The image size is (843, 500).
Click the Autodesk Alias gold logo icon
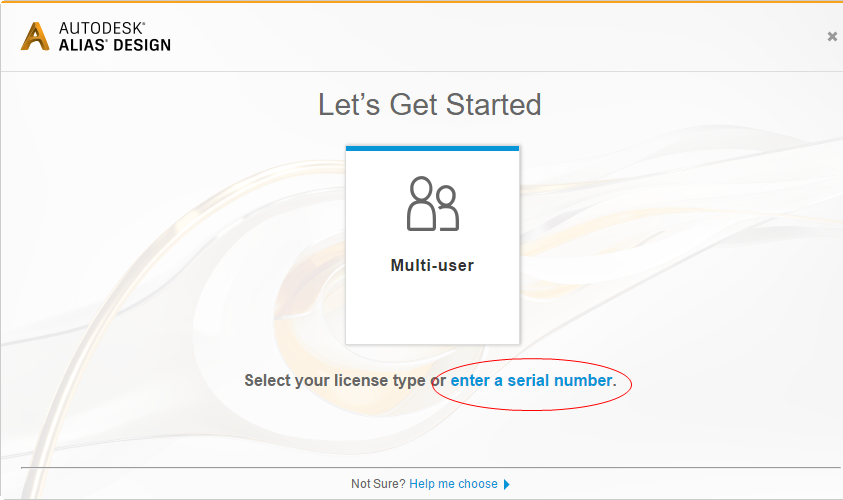click(35, 36)
